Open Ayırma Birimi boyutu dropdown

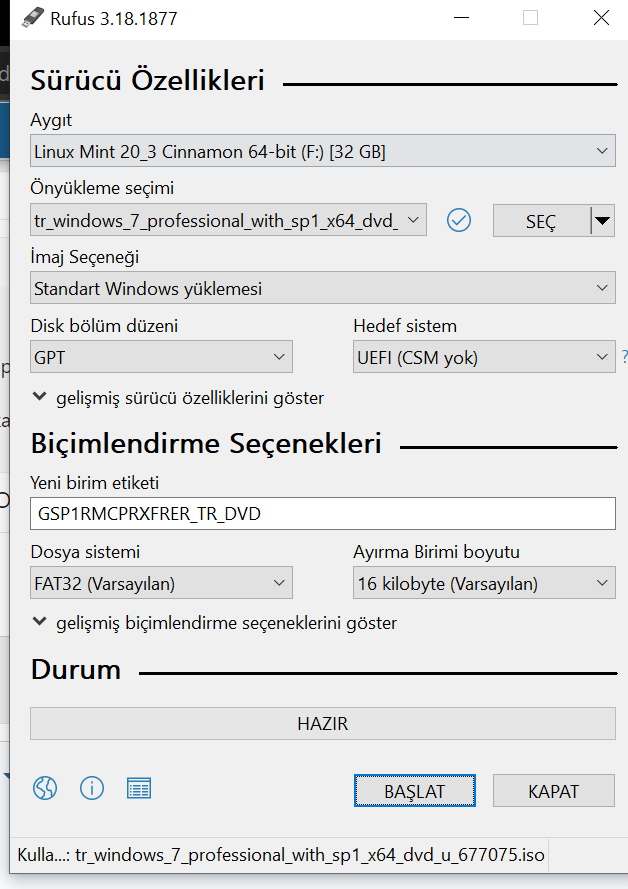click(x=484, y=583)
